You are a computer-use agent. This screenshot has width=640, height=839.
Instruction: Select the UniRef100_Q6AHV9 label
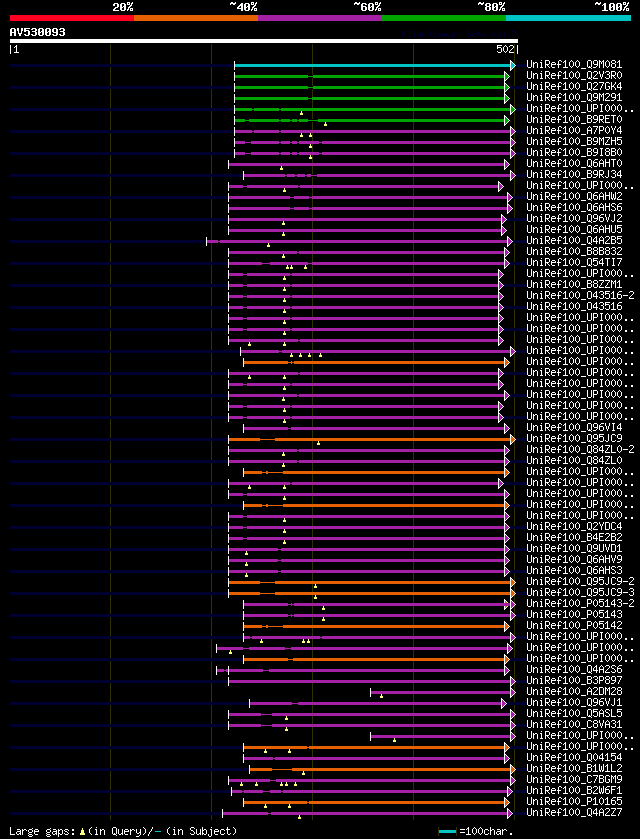574,559
